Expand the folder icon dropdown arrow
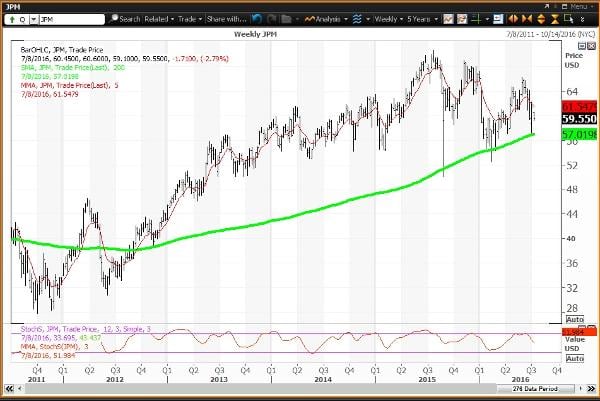This screenshot has width=600, height=401. click(296, 19)
